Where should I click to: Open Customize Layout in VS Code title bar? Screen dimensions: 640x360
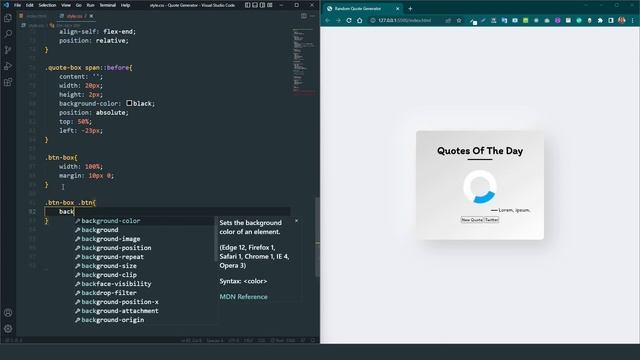(270, 5)
